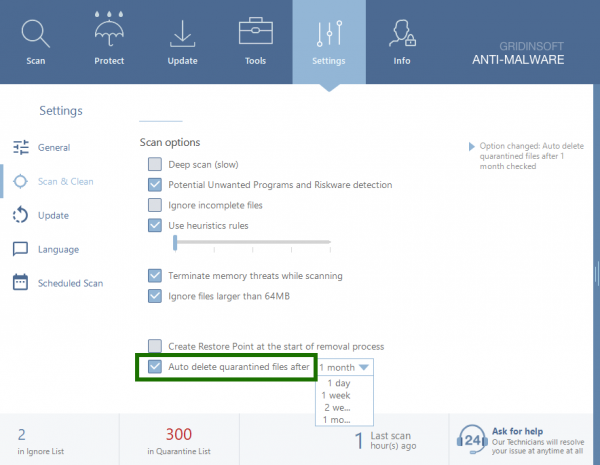Go to the Tools tab label
The height and width of the screenshot is (465, 600).
pos(256,61)
